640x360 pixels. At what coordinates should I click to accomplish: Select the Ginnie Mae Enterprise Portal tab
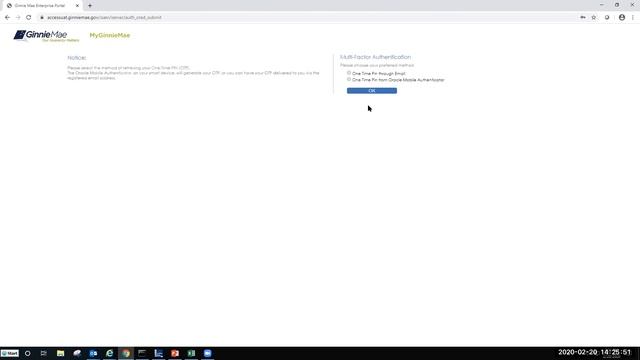pos(42,6)
